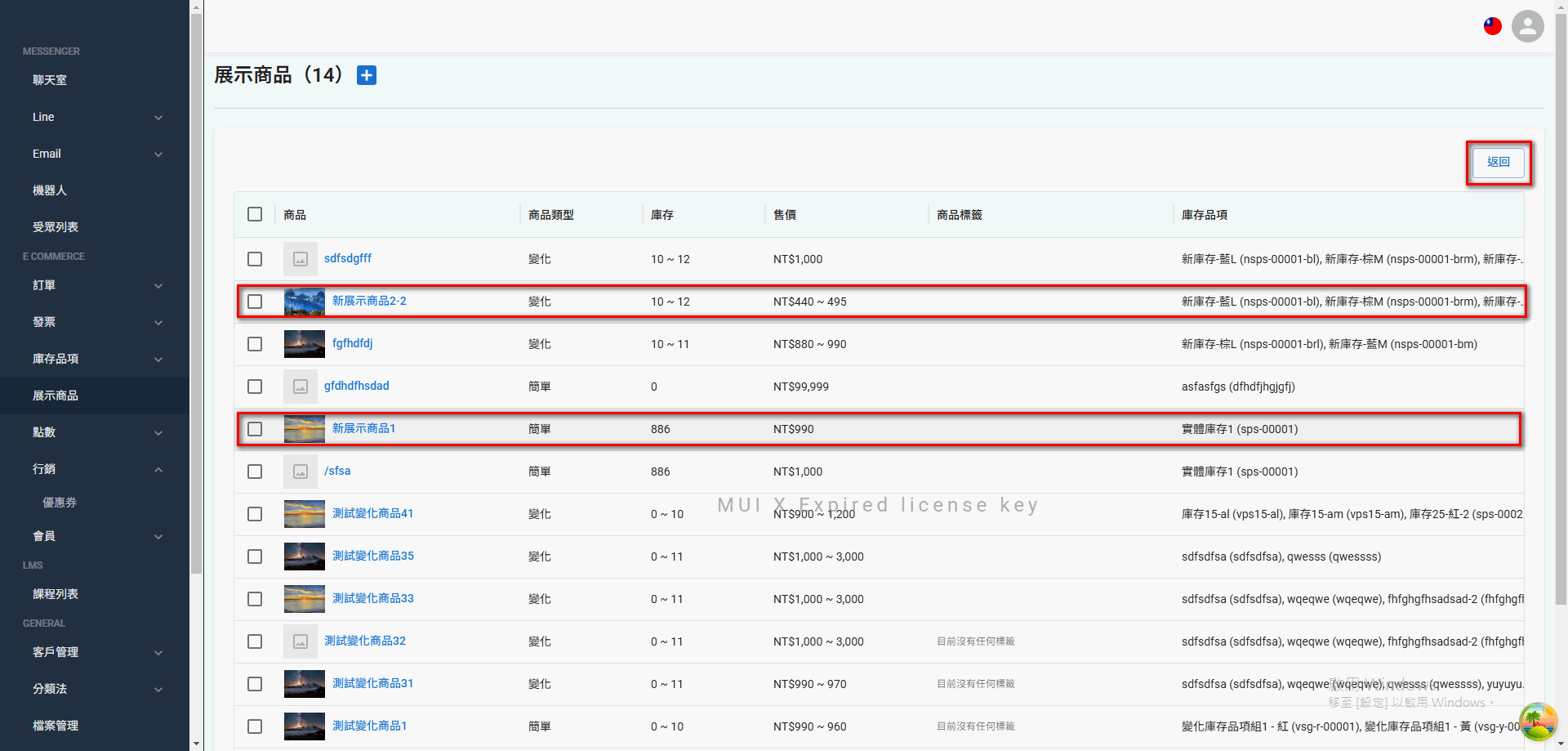Viewport: 1568px width, 751px height.
Task: Open the gfdhdfhsdad product link
Action: (x=357, y=386)
